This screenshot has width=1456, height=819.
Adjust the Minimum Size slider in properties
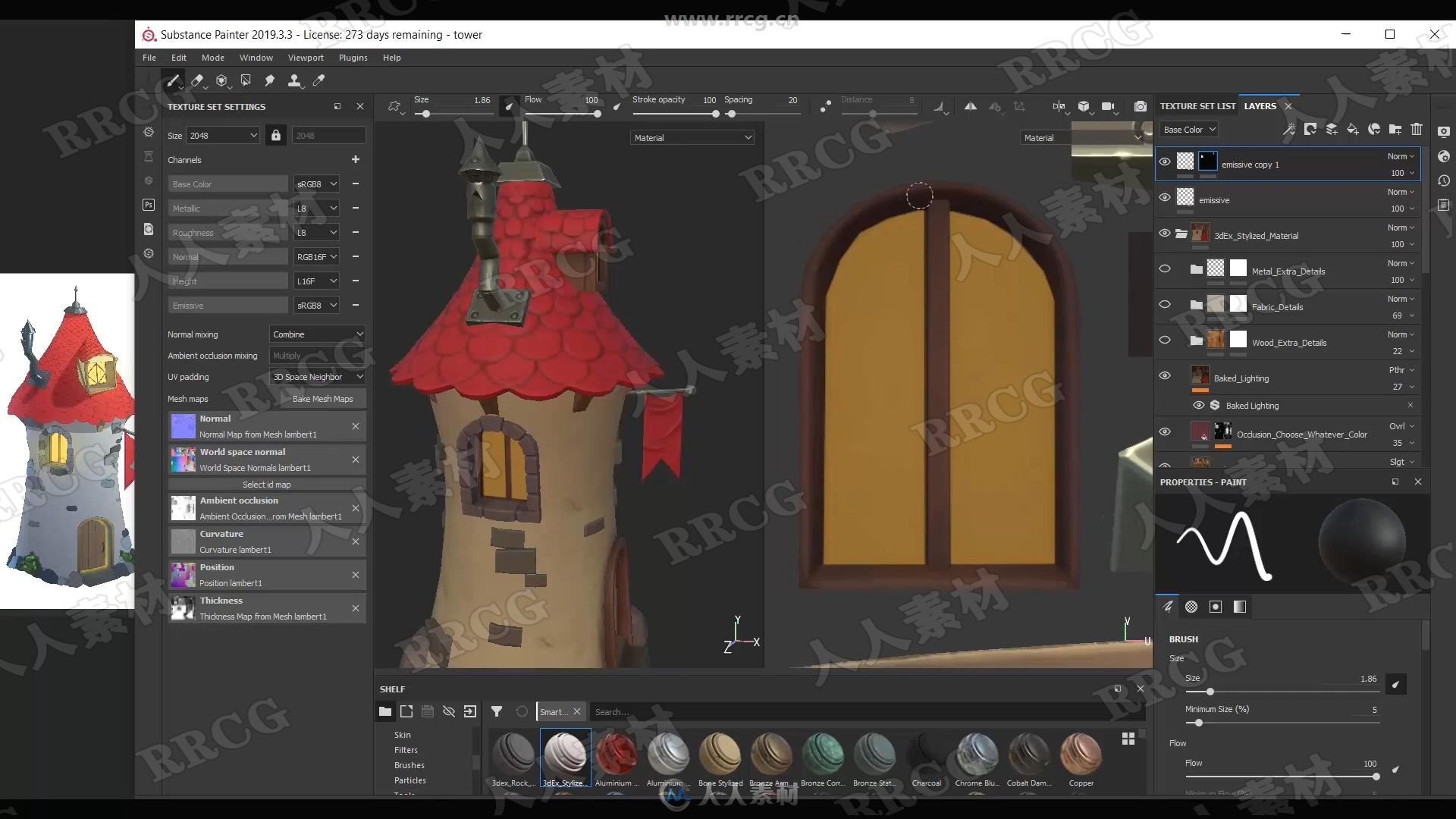point(1199,723)
